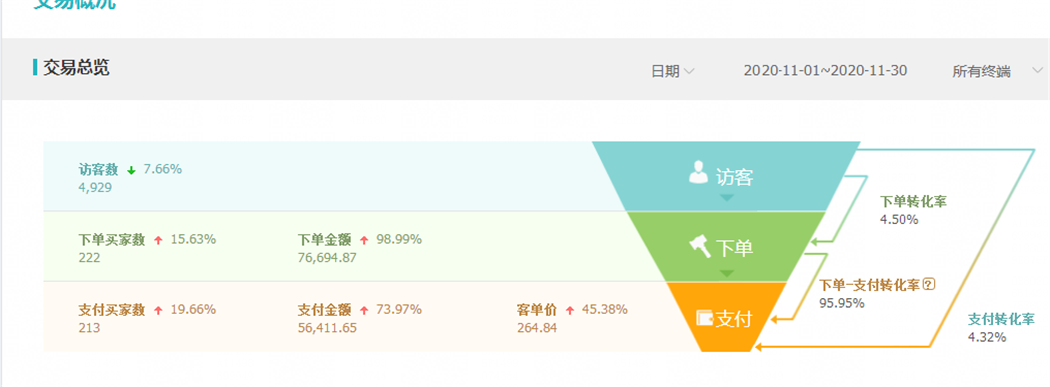Click the 下单转化率 label
The width and height of the screenshot is (1050, 387).
pyautogui.click(x=913, y=202)
